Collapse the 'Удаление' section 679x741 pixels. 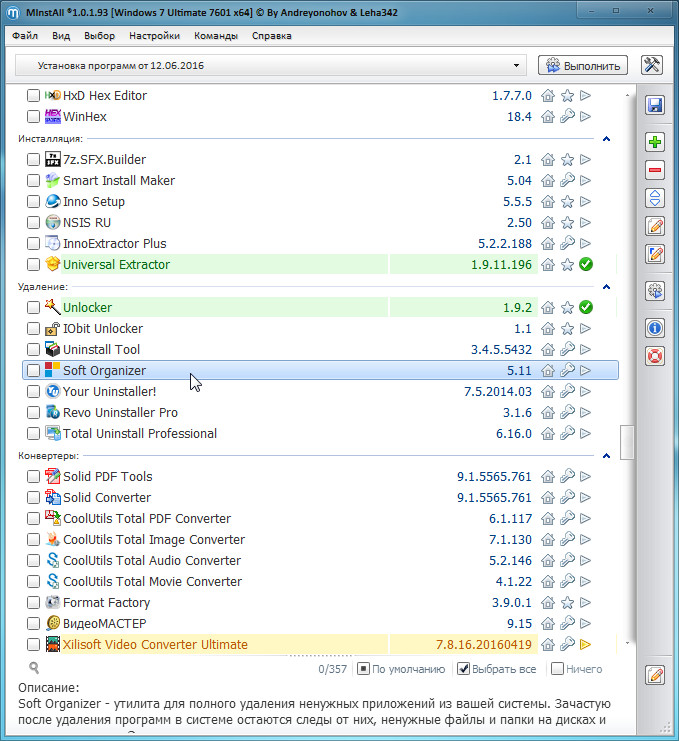pyautogui.click(x=606, y=287)
